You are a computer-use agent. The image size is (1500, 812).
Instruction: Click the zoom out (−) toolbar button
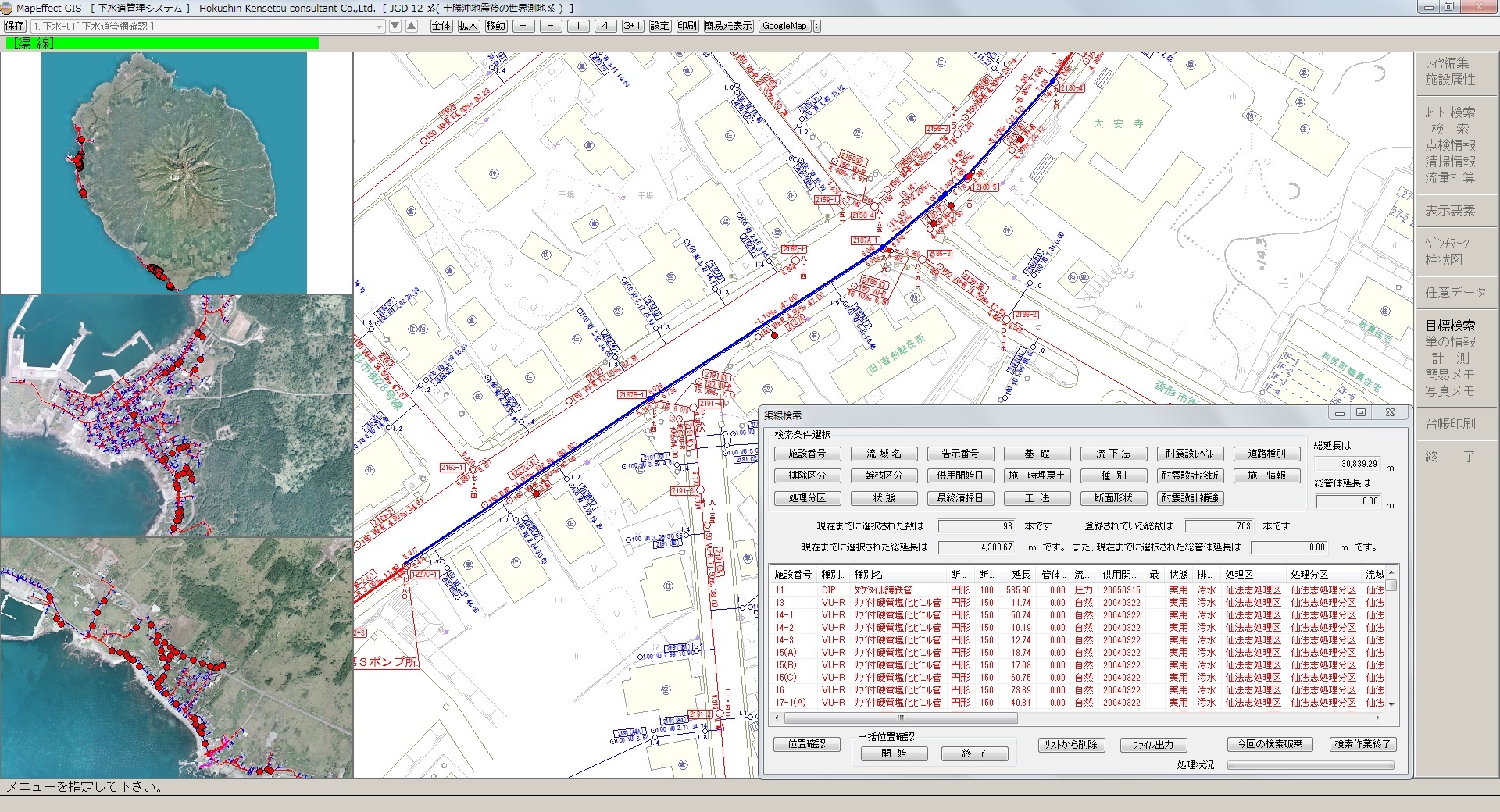click(551, 26)
